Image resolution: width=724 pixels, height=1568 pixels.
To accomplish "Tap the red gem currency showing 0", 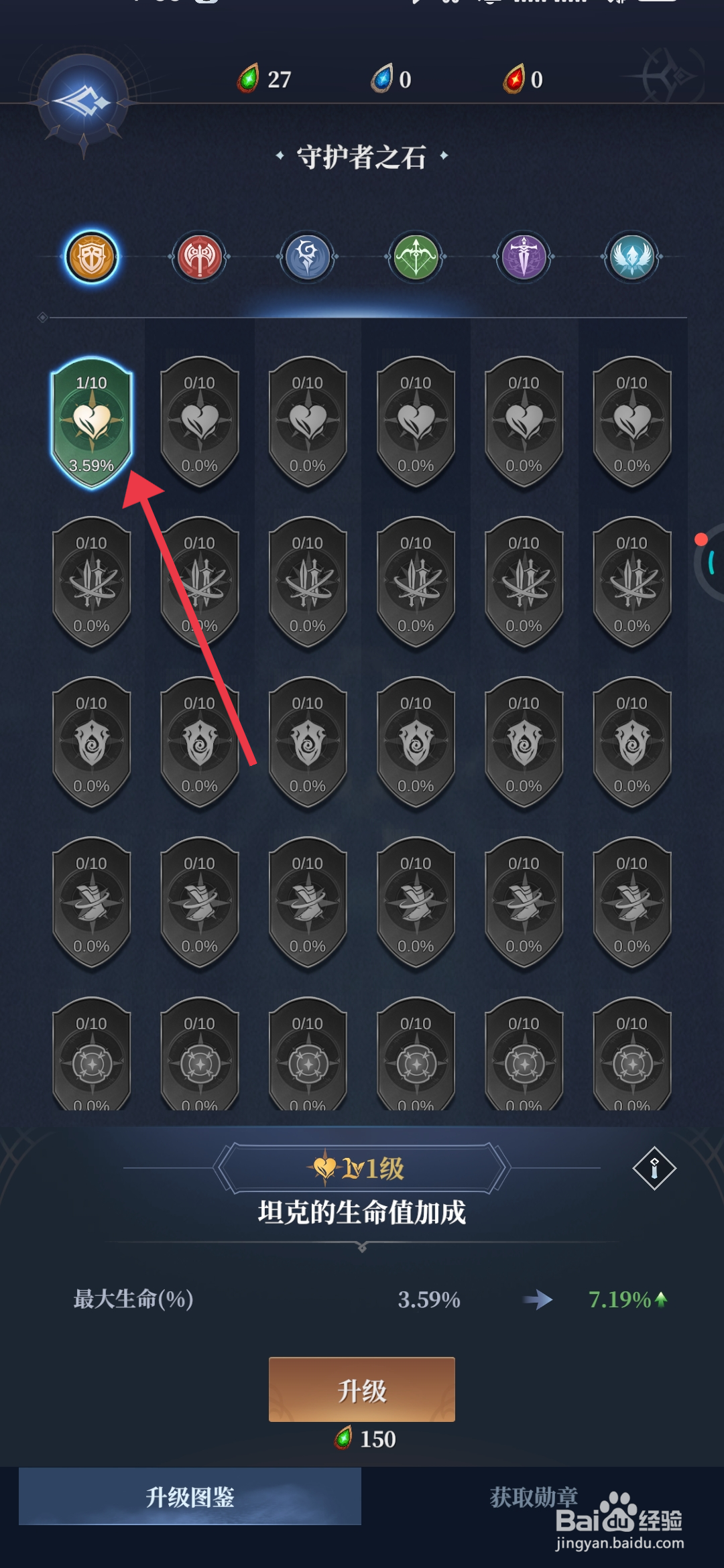I will (x=524, y=79).
